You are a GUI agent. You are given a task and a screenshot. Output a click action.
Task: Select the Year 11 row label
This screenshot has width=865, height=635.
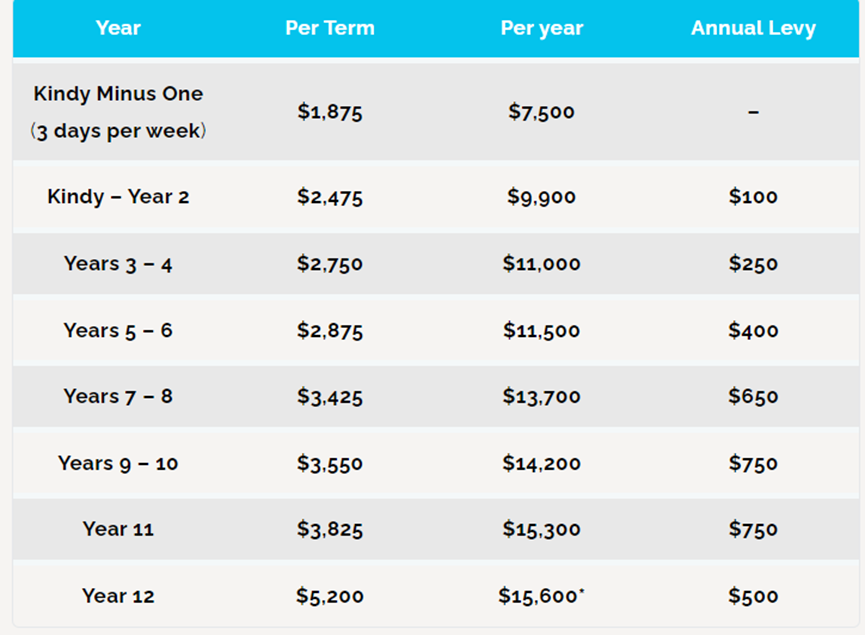pos(118,530)
